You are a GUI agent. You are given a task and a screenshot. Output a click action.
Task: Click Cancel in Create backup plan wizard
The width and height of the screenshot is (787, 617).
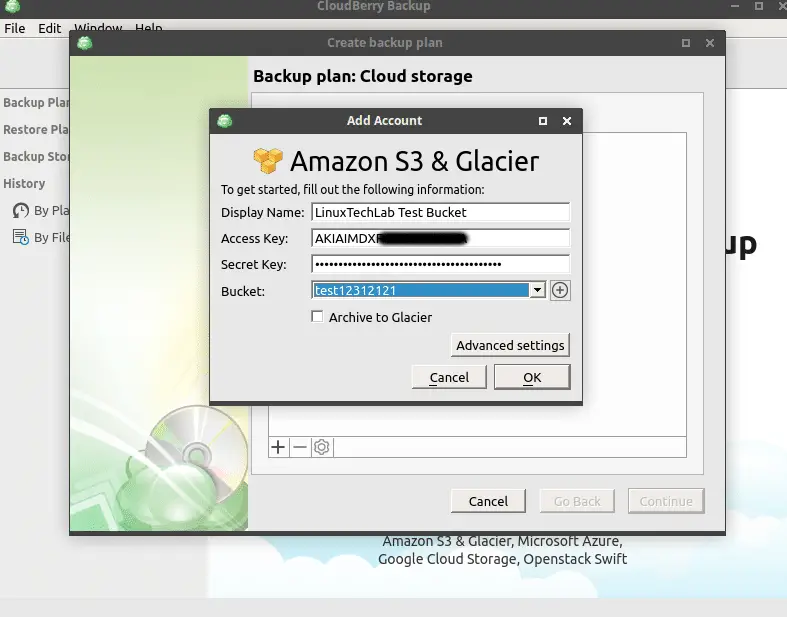(x=488, y=501)
